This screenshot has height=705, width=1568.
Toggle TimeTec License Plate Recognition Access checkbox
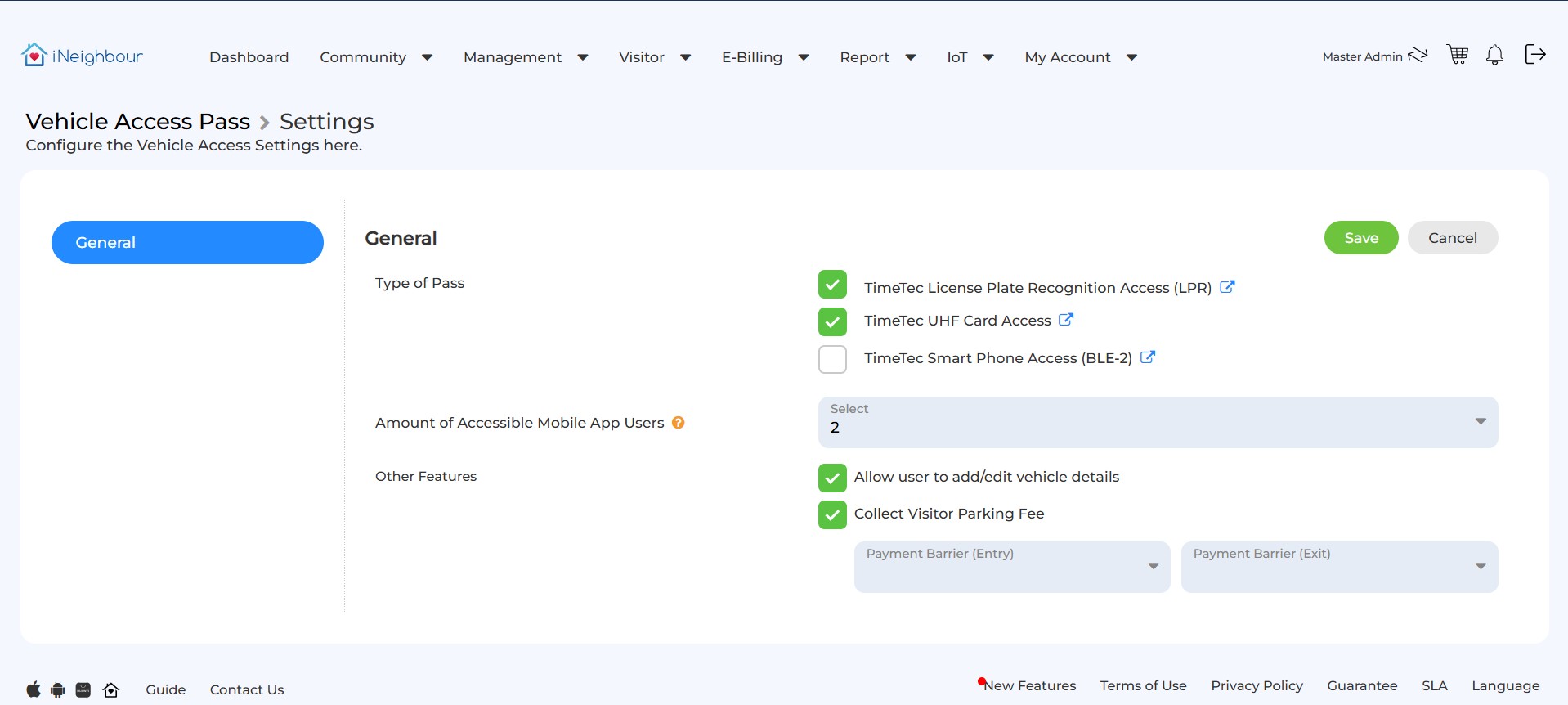(832, 285)
